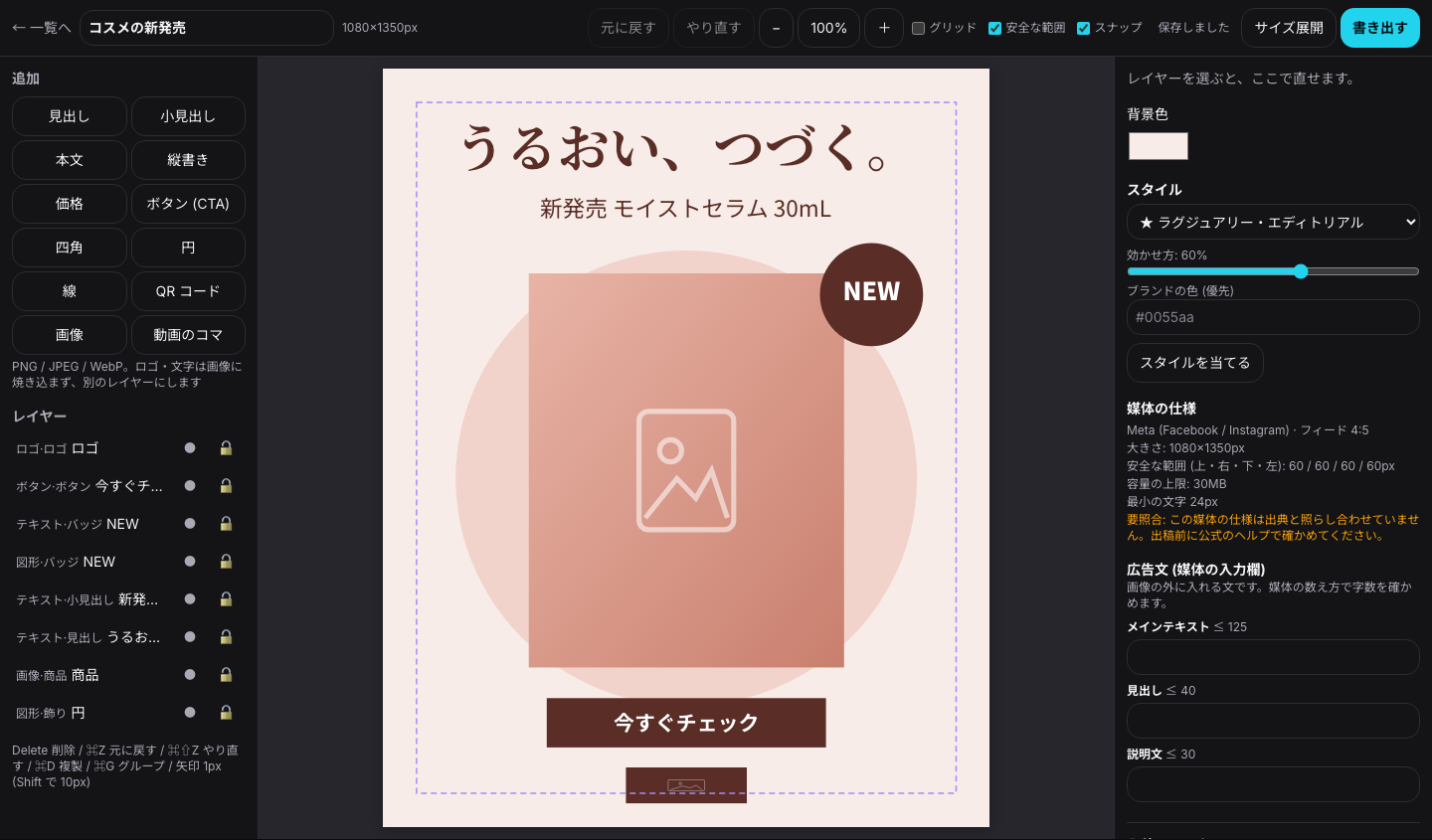This screenshot has width=1432, height=840.
Task: Disable the 安全な範囲 checkbox
Action: point(994,28)
